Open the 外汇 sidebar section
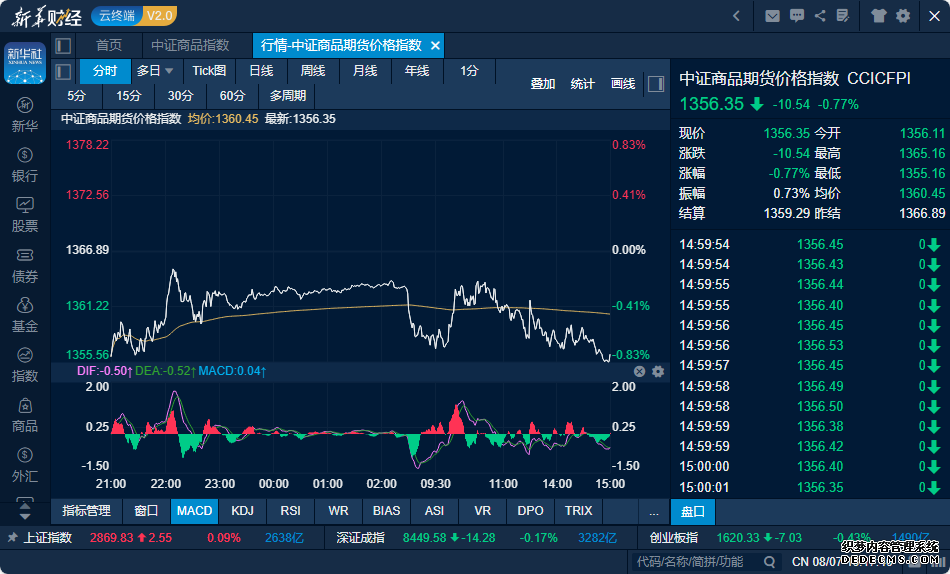The width and height of the screenshot is (950, 574). click(x=25, y=466)
